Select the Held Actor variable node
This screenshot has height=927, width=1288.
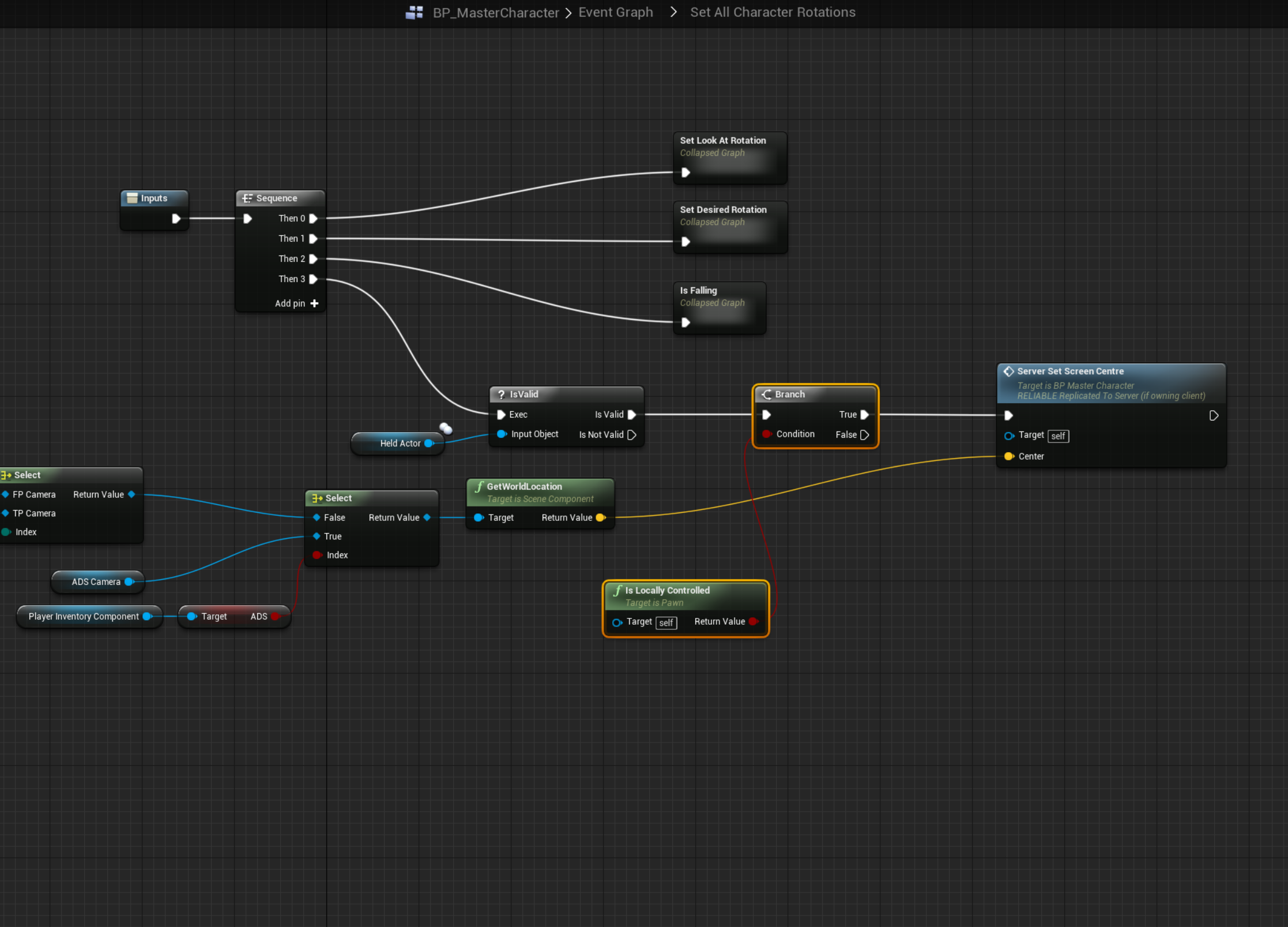(399, 444)
